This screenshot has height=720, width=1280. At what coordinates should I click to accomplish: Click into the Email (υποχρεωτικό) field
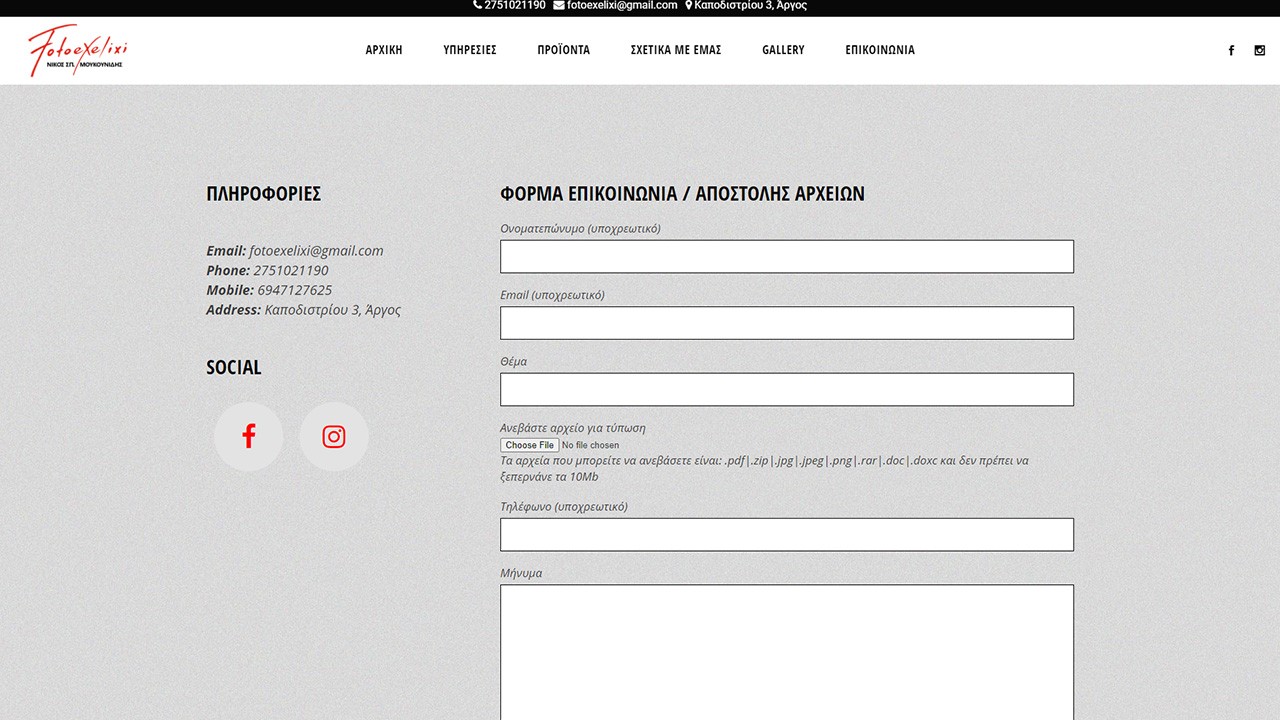coord(786,323)
